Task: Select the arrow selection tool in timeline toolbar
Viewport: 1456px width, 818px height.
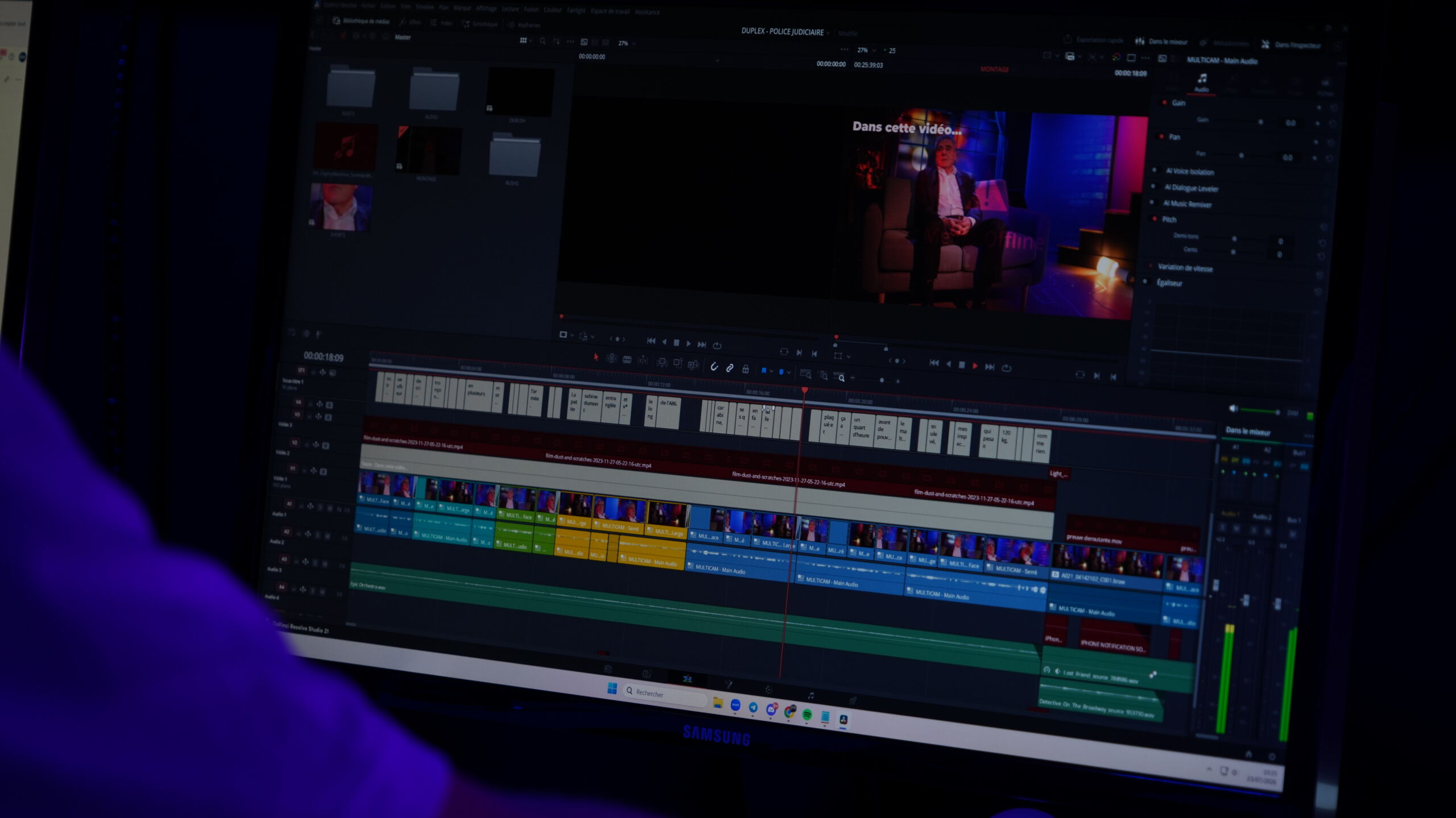Action: [x=595, y=357]
